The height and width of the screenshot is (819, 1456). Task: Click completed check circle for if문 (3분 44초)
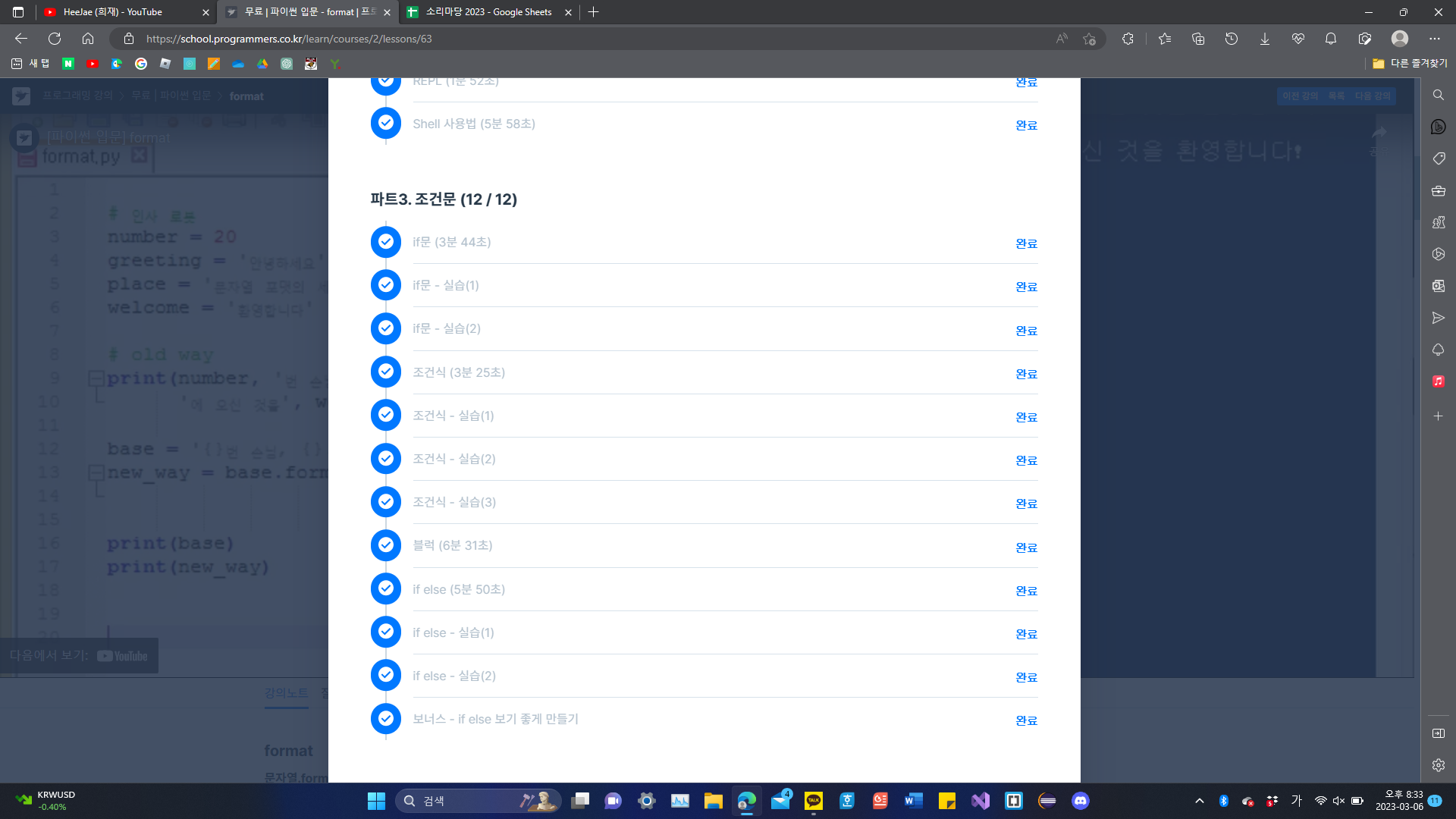coord(386,242)
